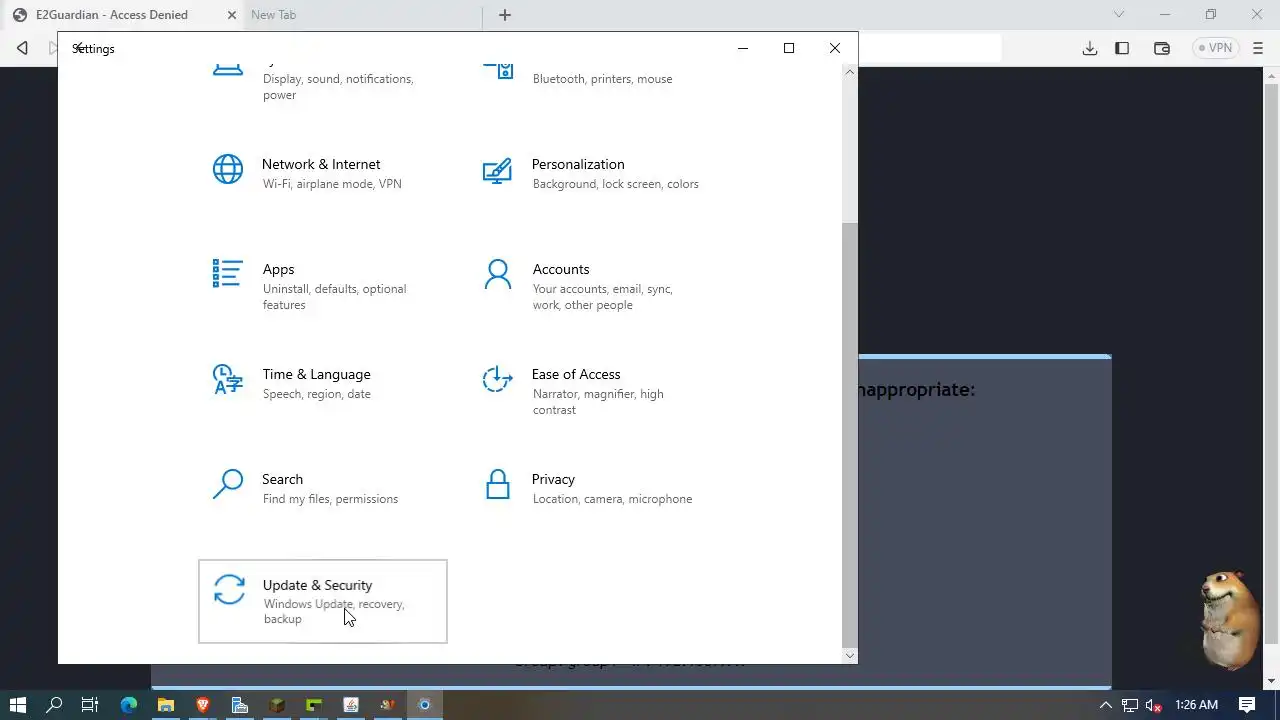The width and height of the screenshot is (1280, 720).
Task: Click the Settings scroll down arrow
Action: [850, 656]
